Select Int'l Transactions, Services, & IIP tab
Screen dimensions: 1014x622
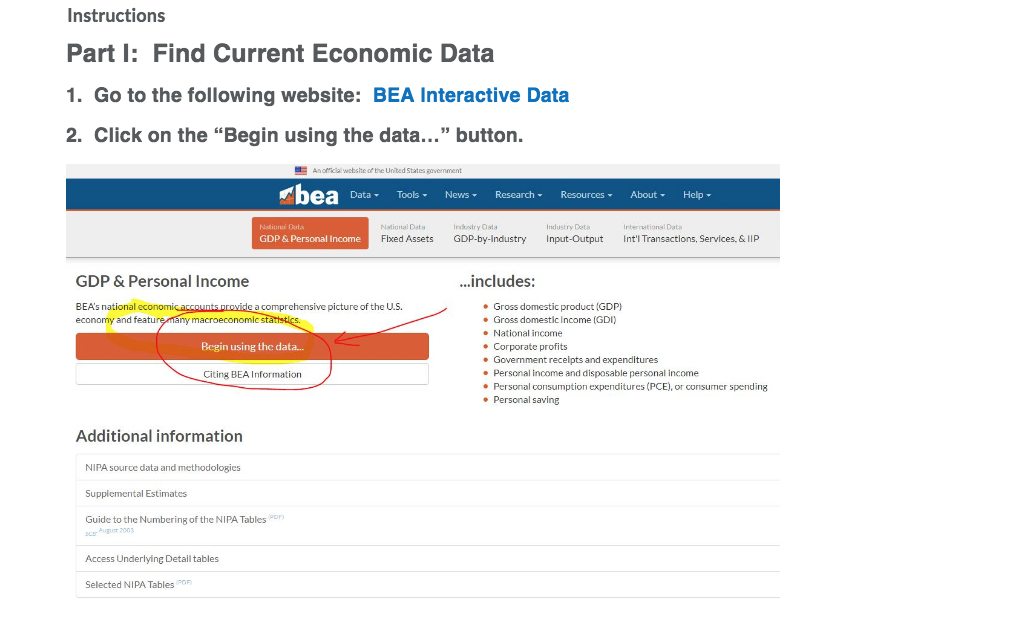tap(691, 233)
